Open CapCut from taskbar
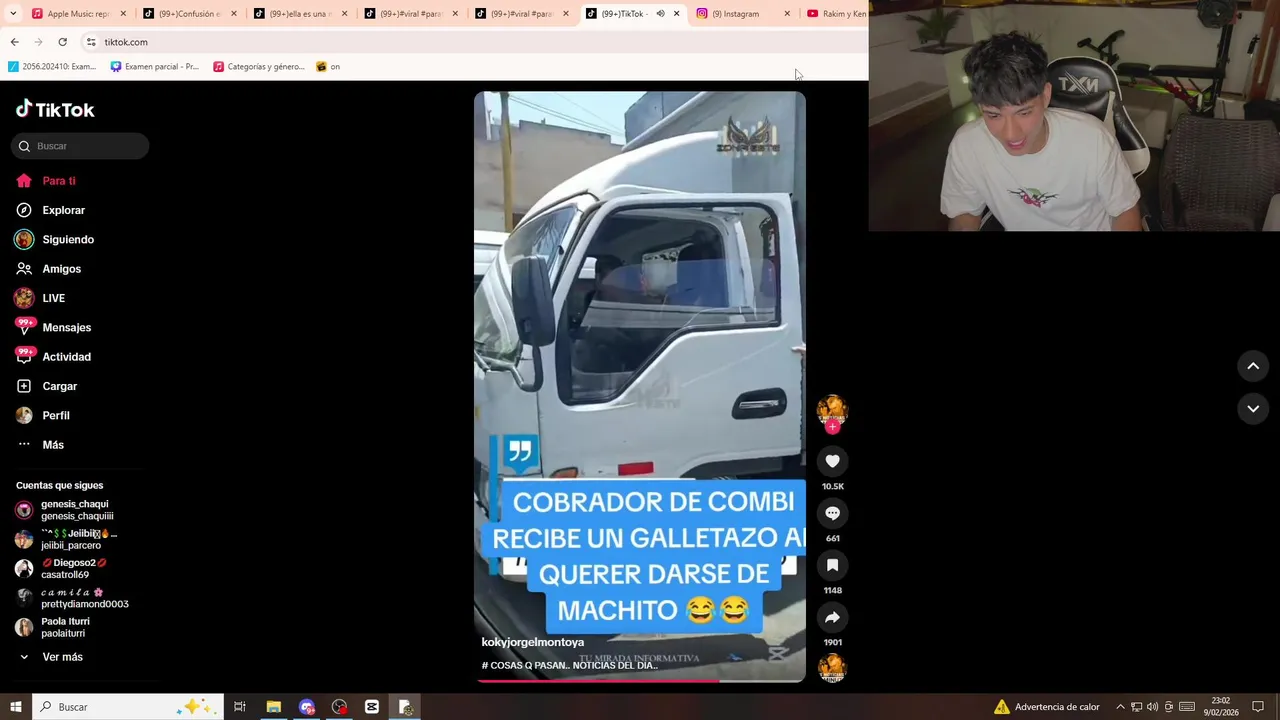Viewport: 1280px width, 720px height. coord(372,707)
